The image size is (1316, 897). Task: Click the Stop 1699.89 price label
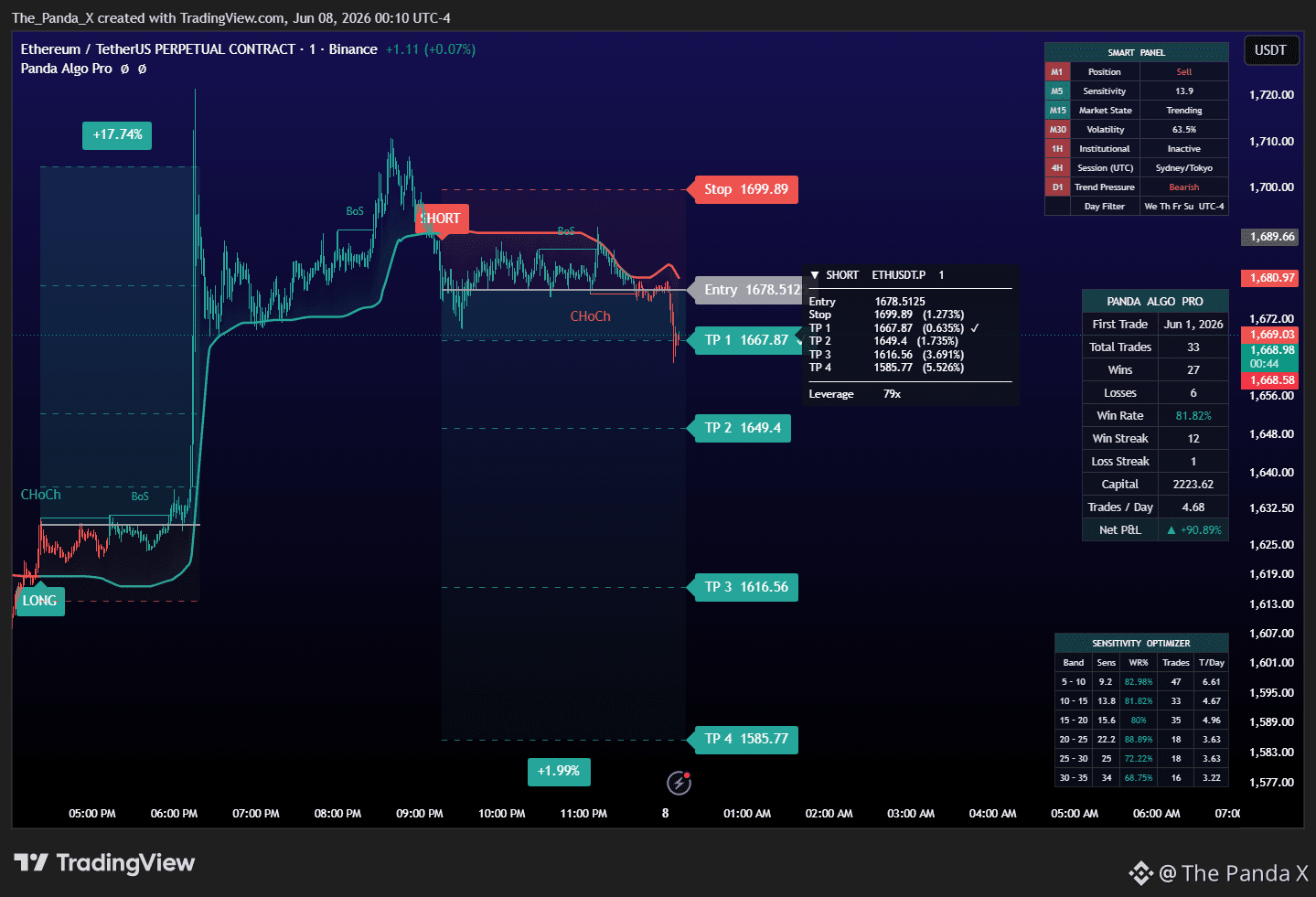click(x=746, y=189)
